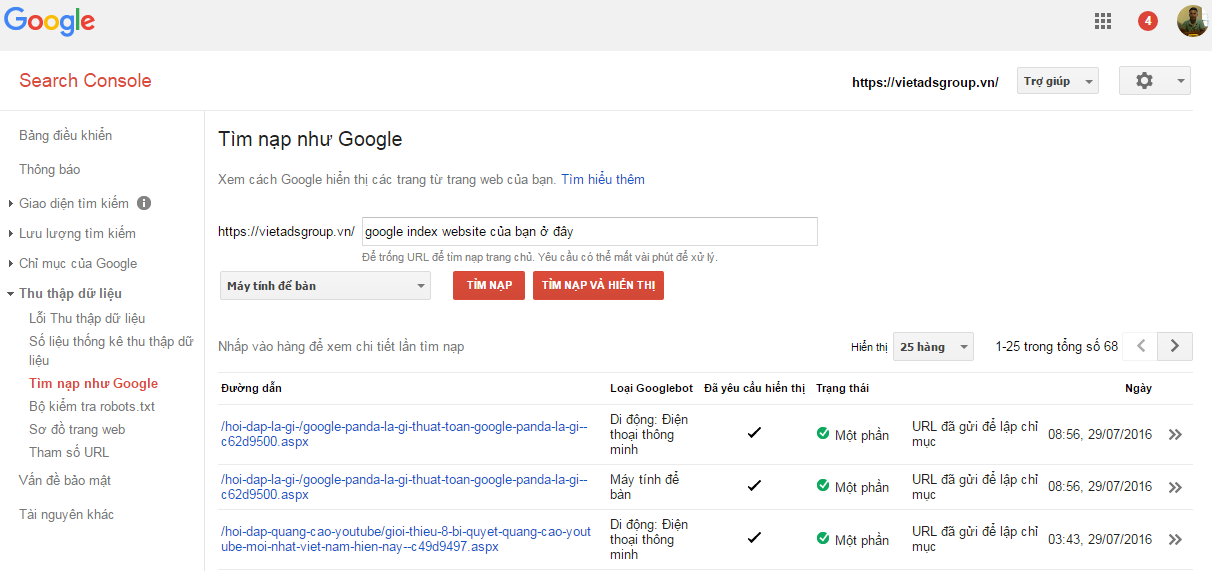The height and width of the screenshot is (571, 1212).
Task: Click the info icon beside Giao diện tìm kiếm
Action: pyautogui.click(x=144, y=203)
